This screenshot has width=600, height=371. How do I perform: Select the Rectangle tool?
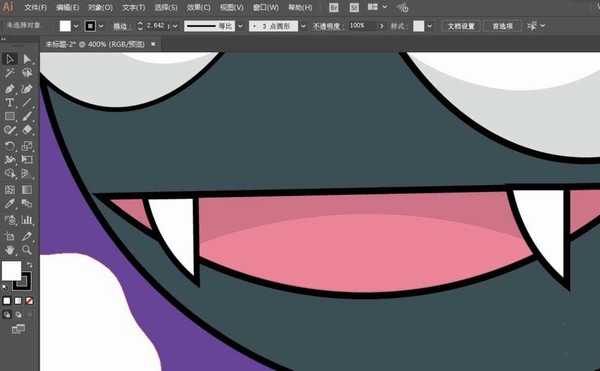coord(9,116)
